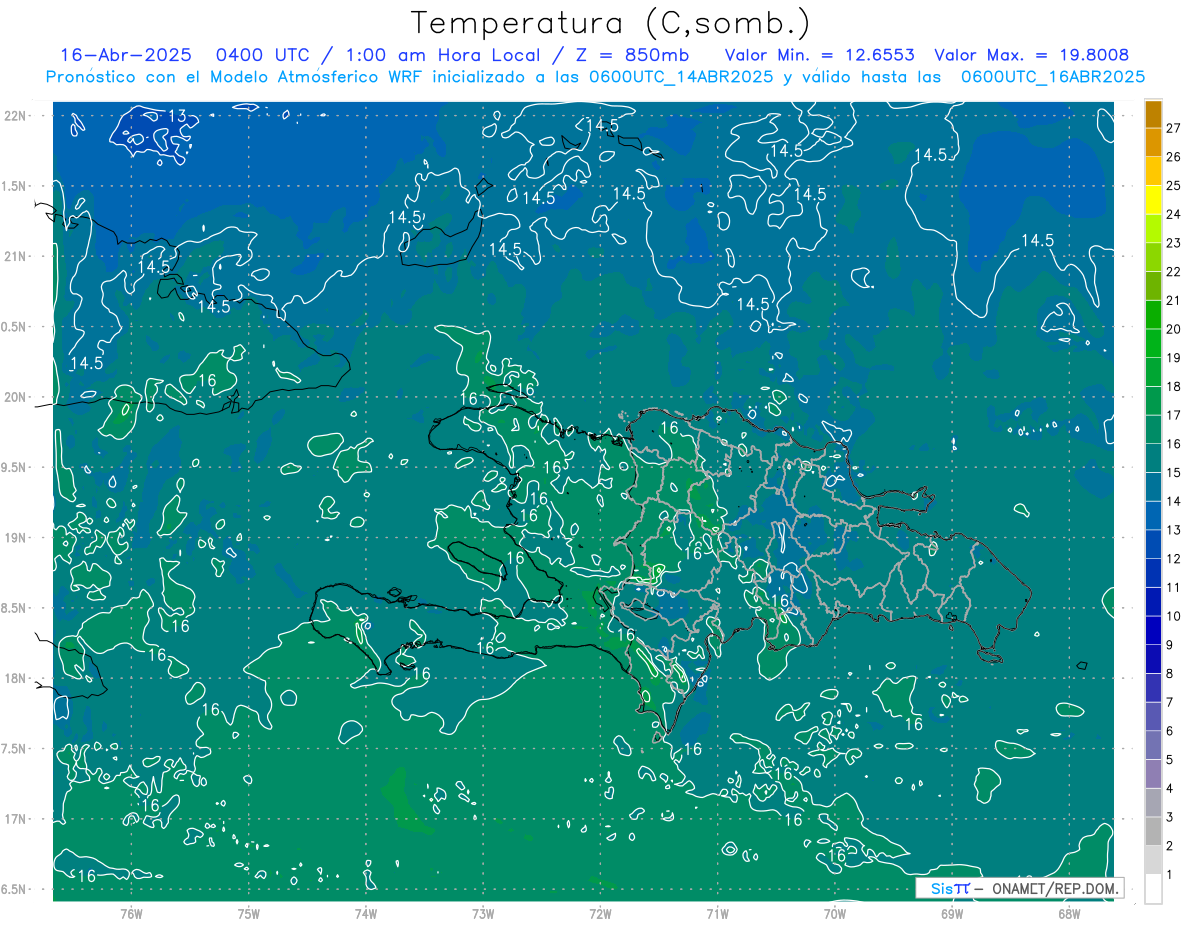Click the "2" label on the color scale
The image size is (1200, 927).
1170,846
